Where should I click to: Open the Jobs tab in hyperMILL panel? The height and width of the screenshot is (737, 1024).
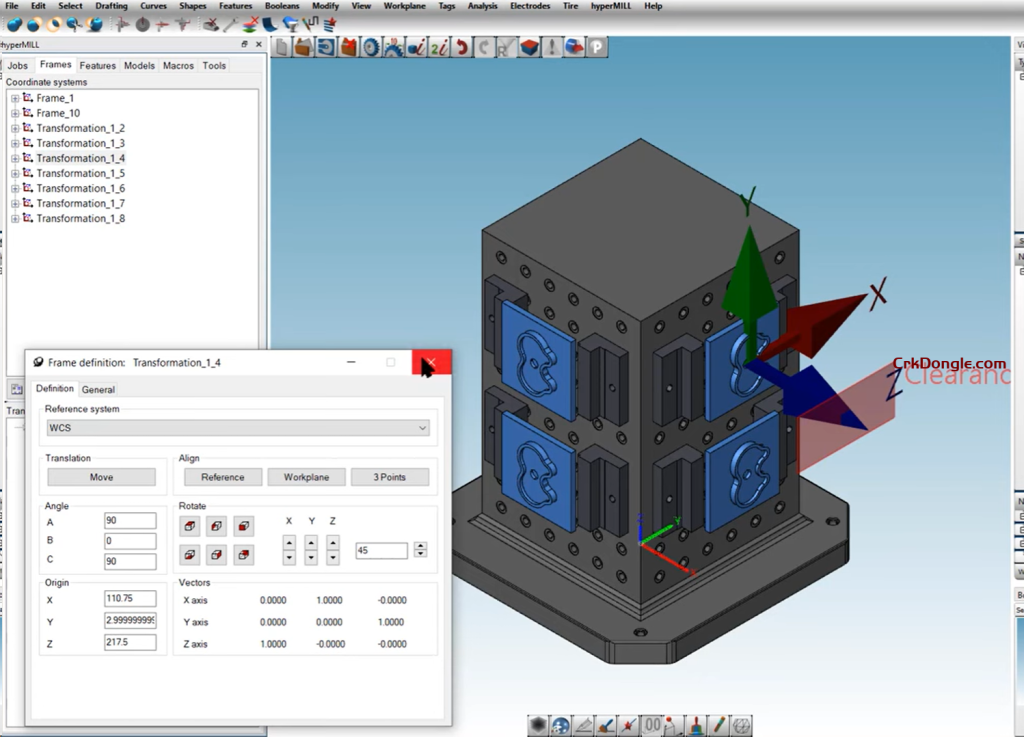click(18, 66)
